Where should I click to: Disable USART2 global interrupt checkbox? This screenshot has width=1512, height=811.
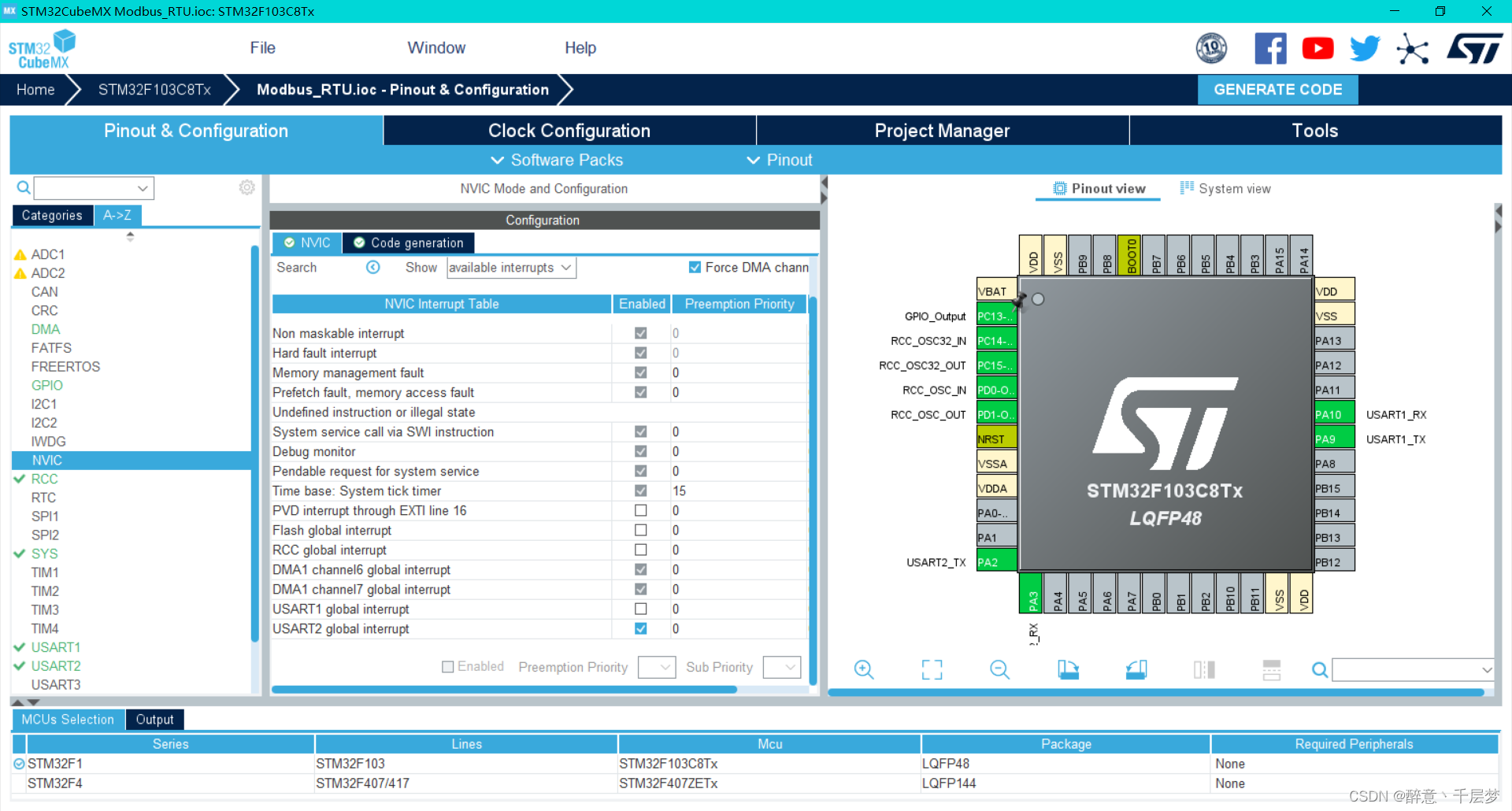tap(641, 628)
